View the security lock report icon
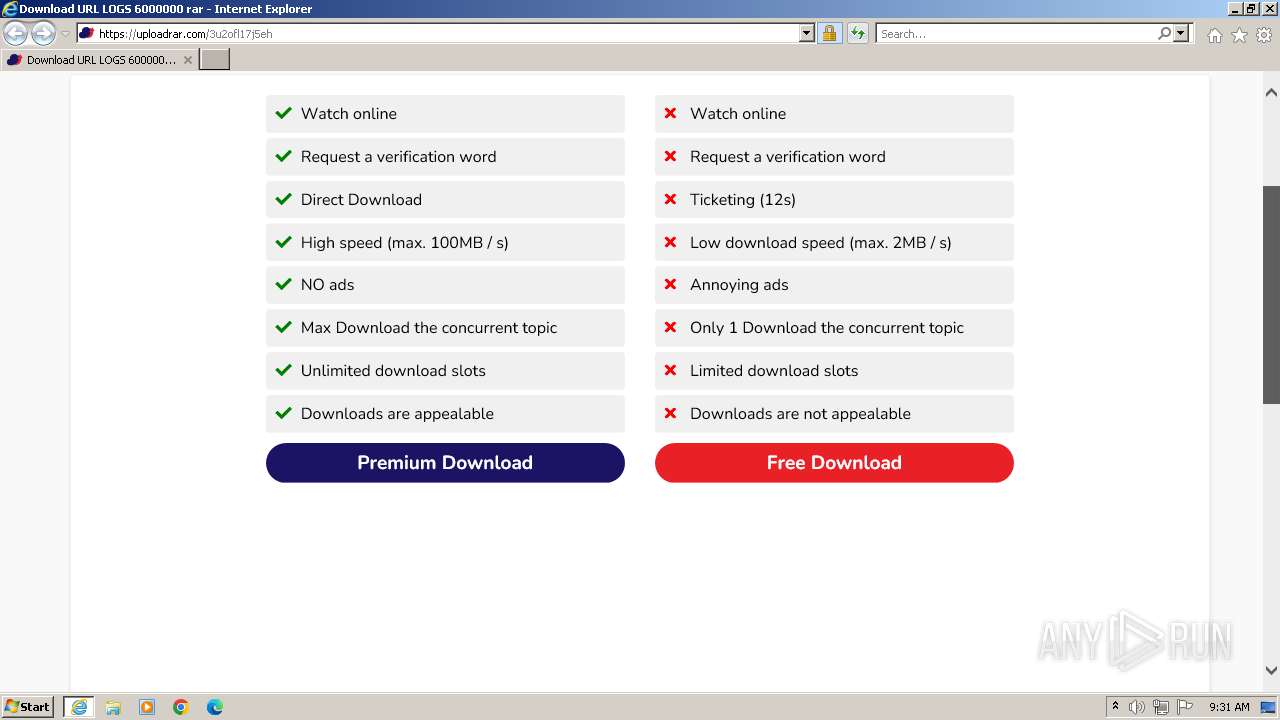Image resolution: width=1280 pixels, height=720 pixels. coord(829,33)
